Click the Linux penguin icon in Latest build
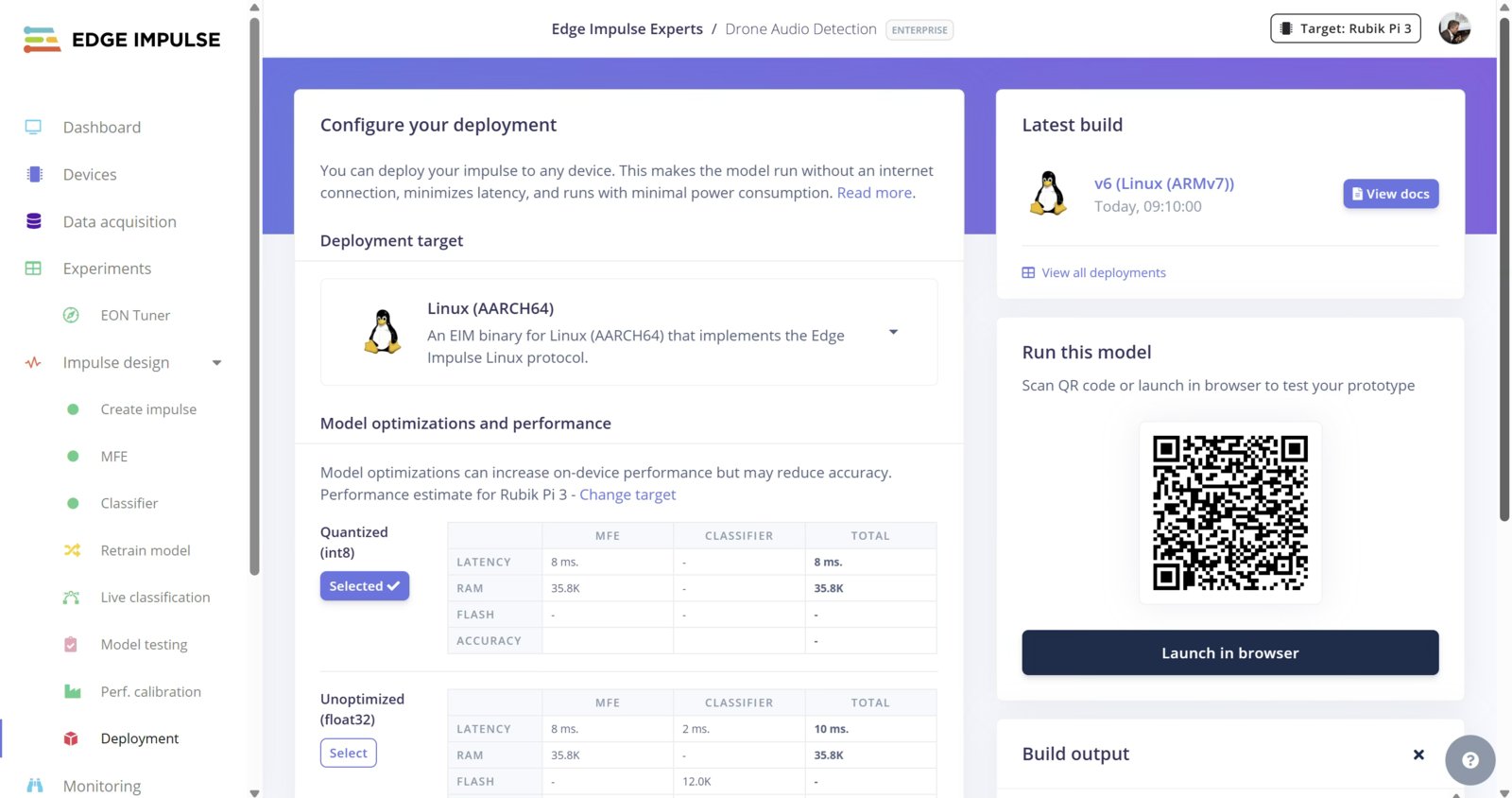The width and height of the screenshot is (1512, 798). coord(1048,194)
